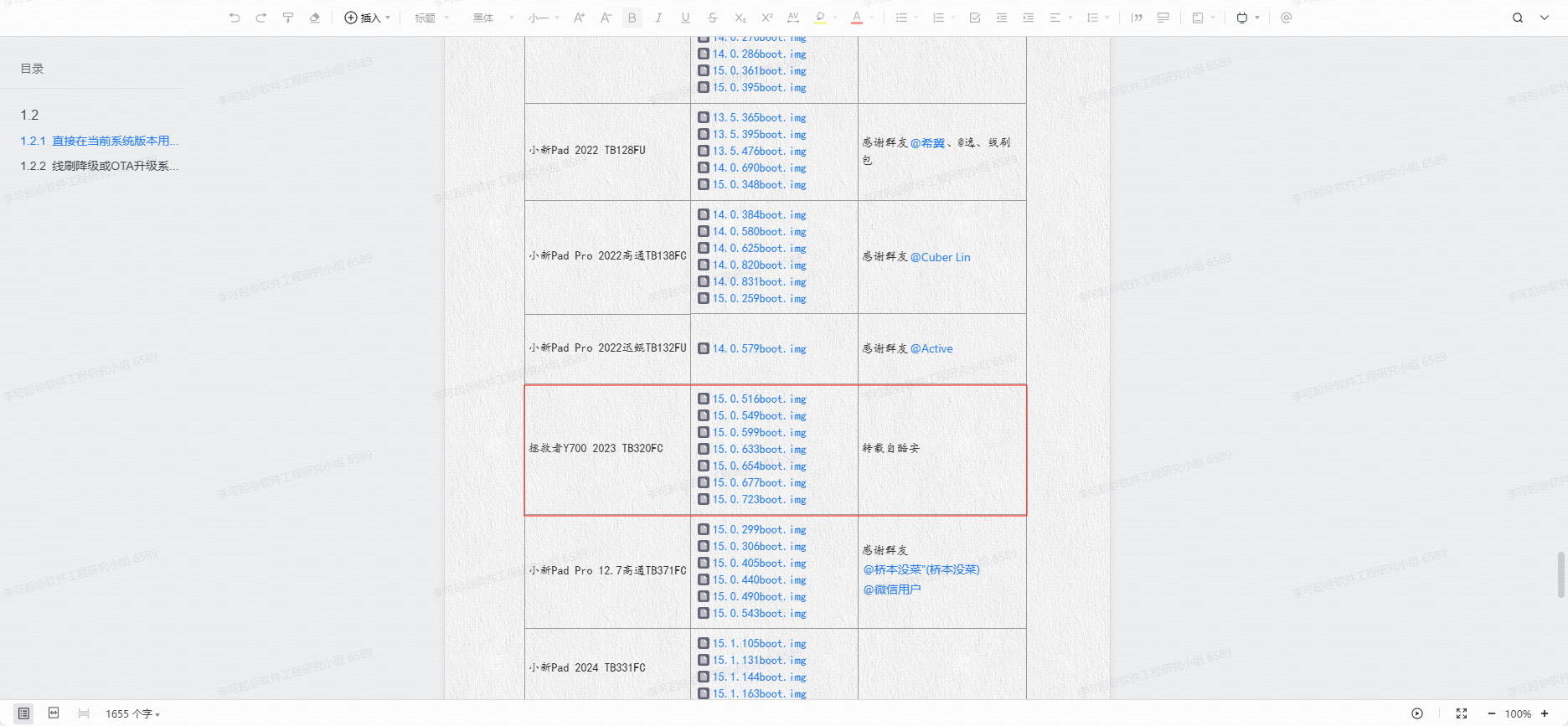The image size is (1568, 726).
Task: Redo the last undone edit
Action: coord(261,18)
